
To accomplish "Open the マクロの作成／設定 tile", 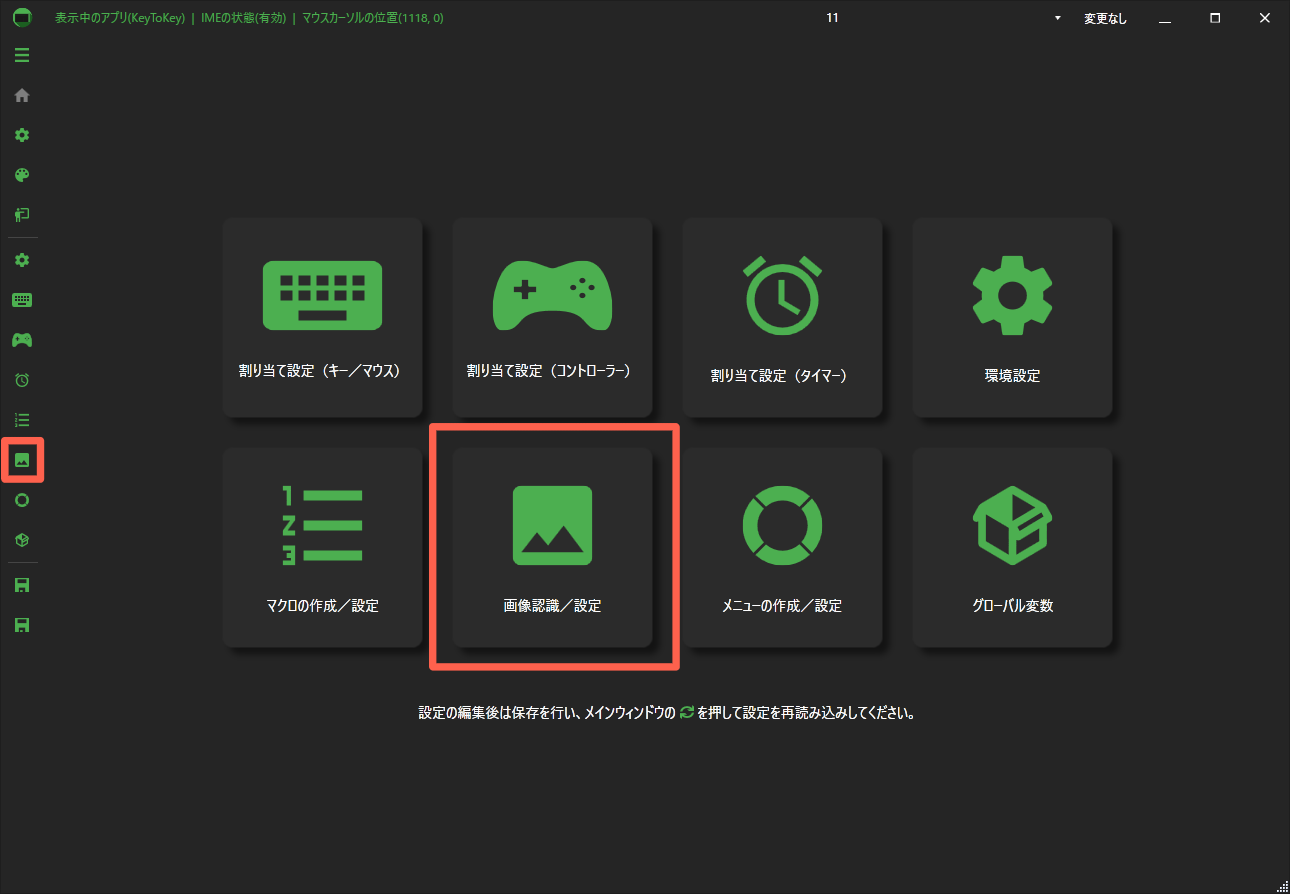I will (x=322, y=547).
